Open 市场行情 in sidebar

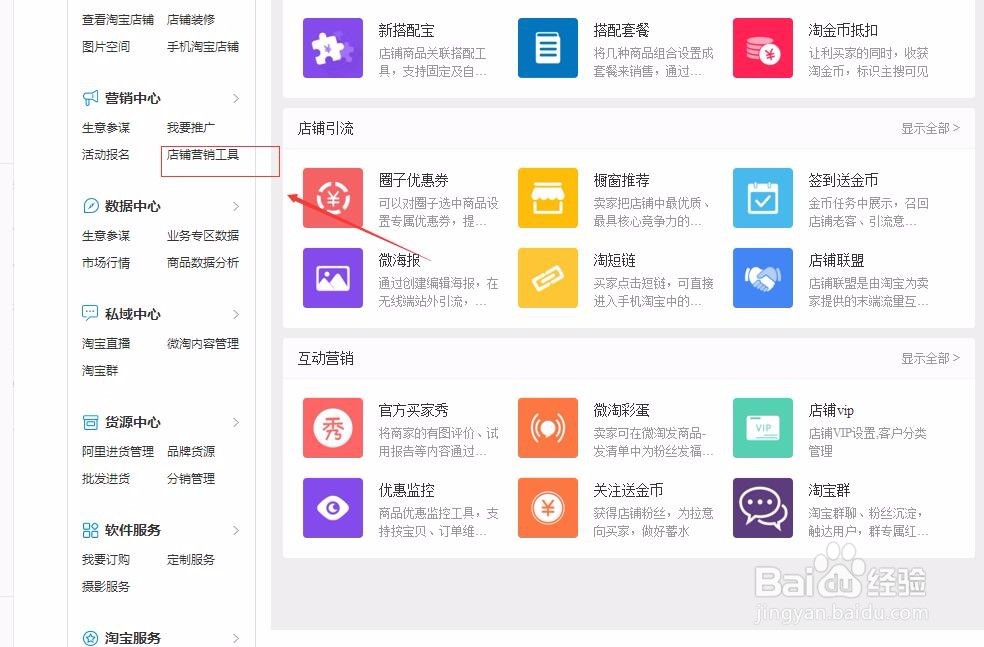click(x=105, y=262)
